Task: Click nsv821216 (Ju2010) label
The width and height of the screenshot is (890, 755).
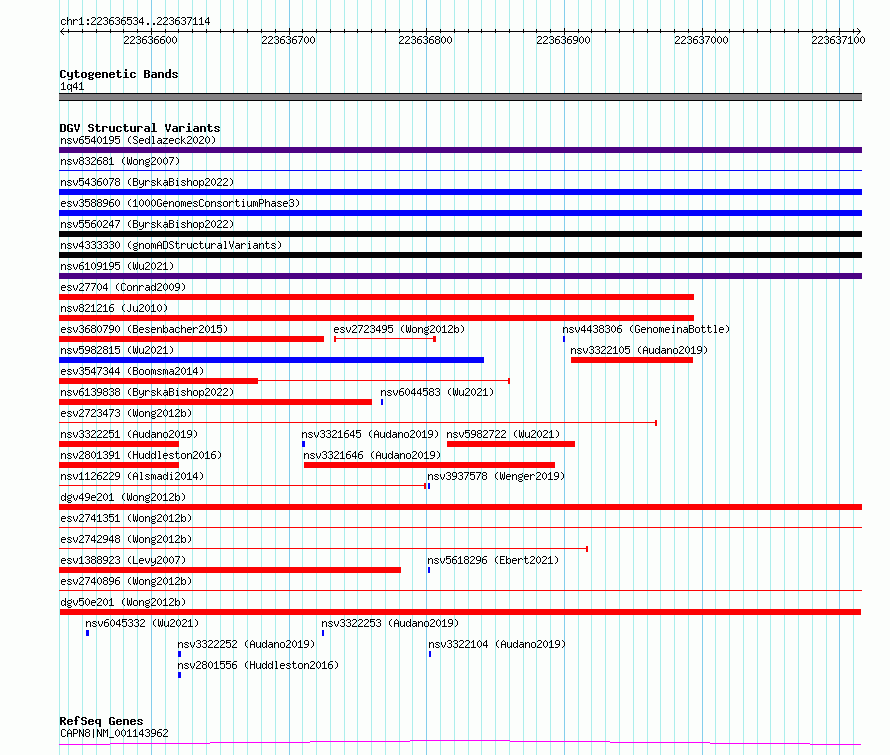Action: tap(114, 308)
